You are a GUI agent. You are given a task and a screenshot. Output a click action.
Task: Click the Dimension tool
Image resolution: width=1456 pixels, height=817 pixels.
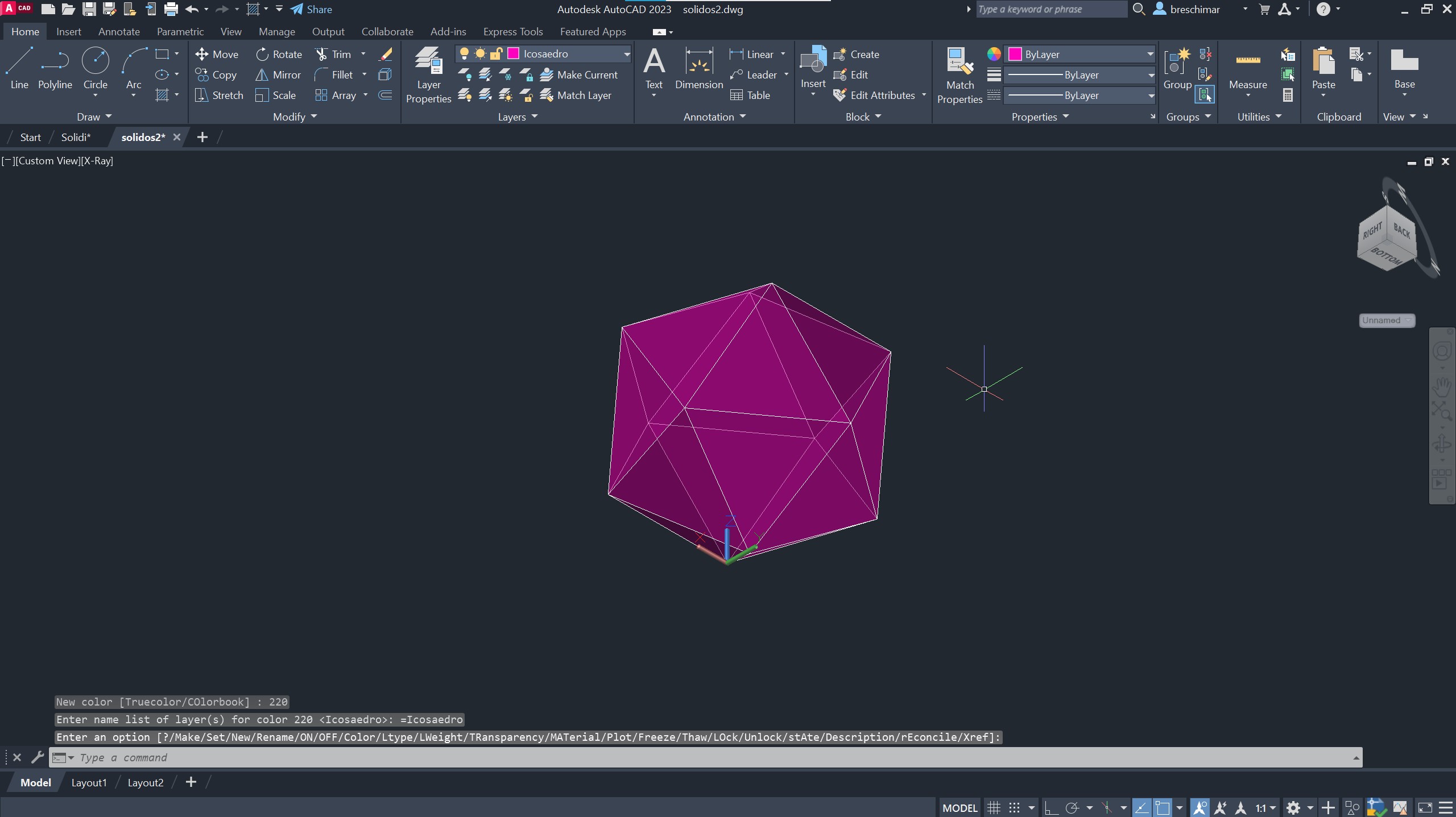coord(699,68)
